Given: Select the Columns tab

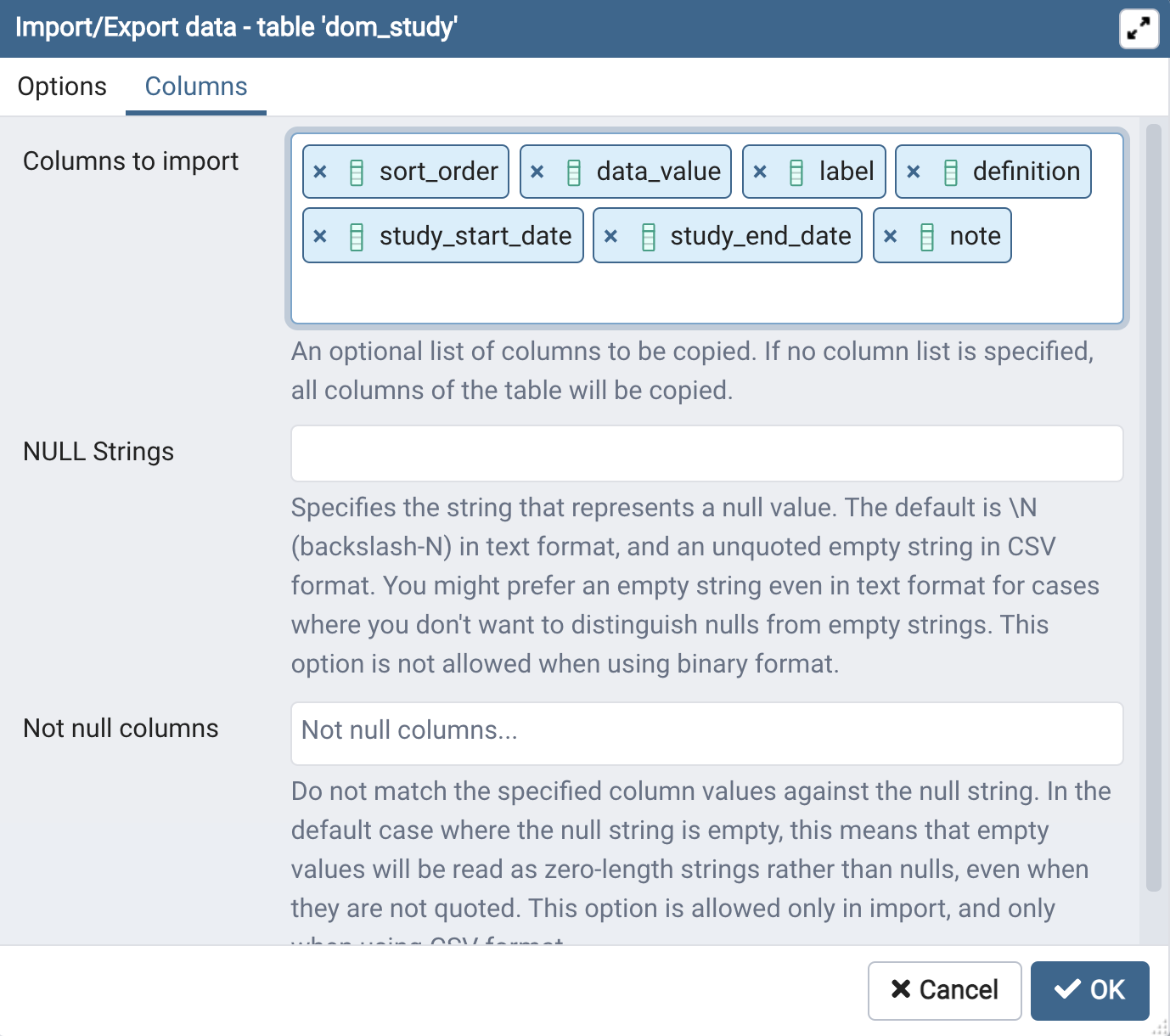Looking at the screenshot, I should point(196,87).
